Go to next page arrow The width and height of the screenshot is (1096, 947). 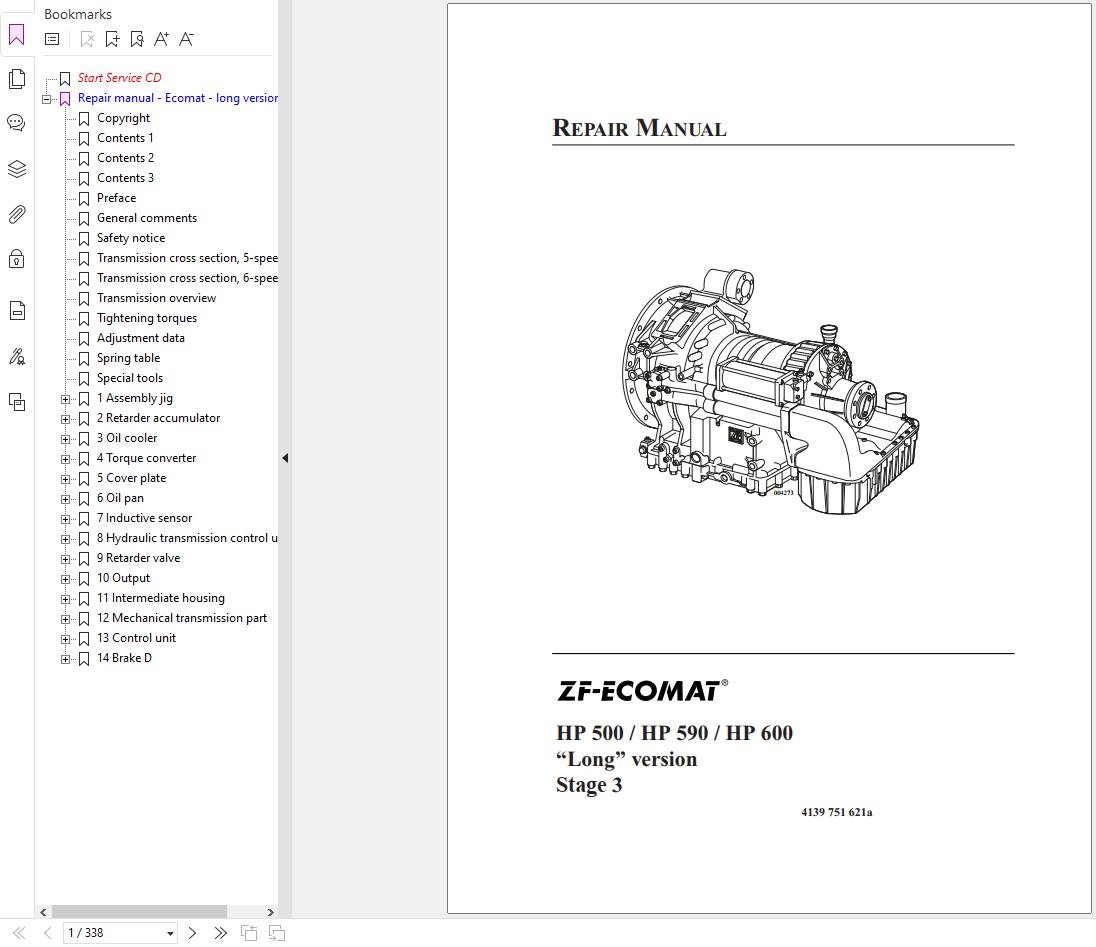click(192, 933)
